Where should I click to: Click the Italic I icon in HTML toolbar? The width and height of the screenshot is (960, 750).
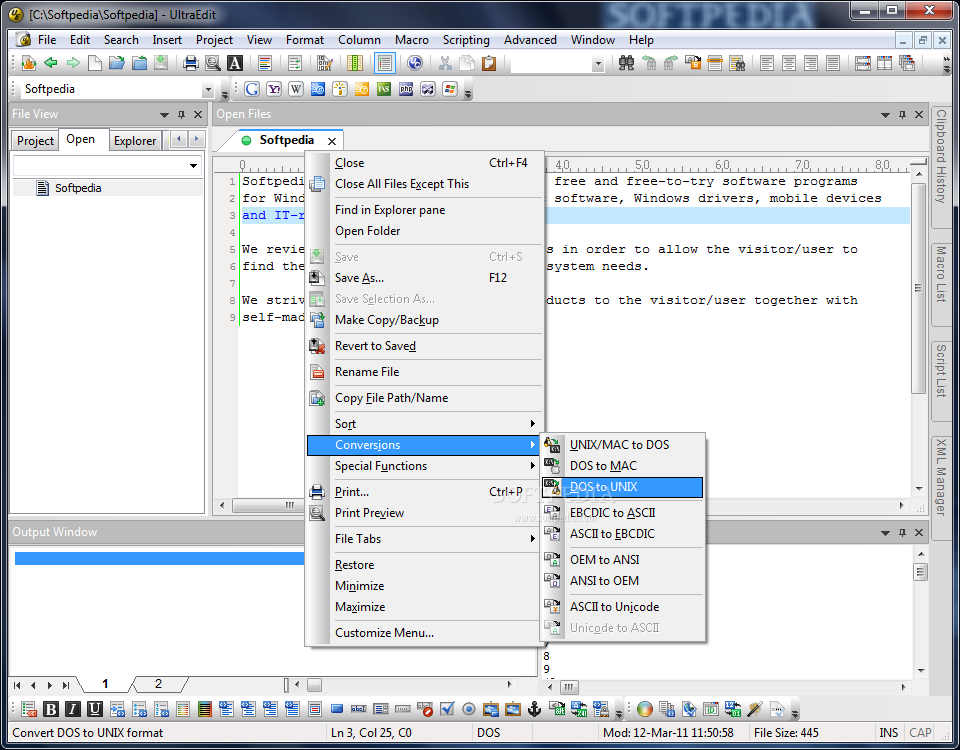click(73, 709)
